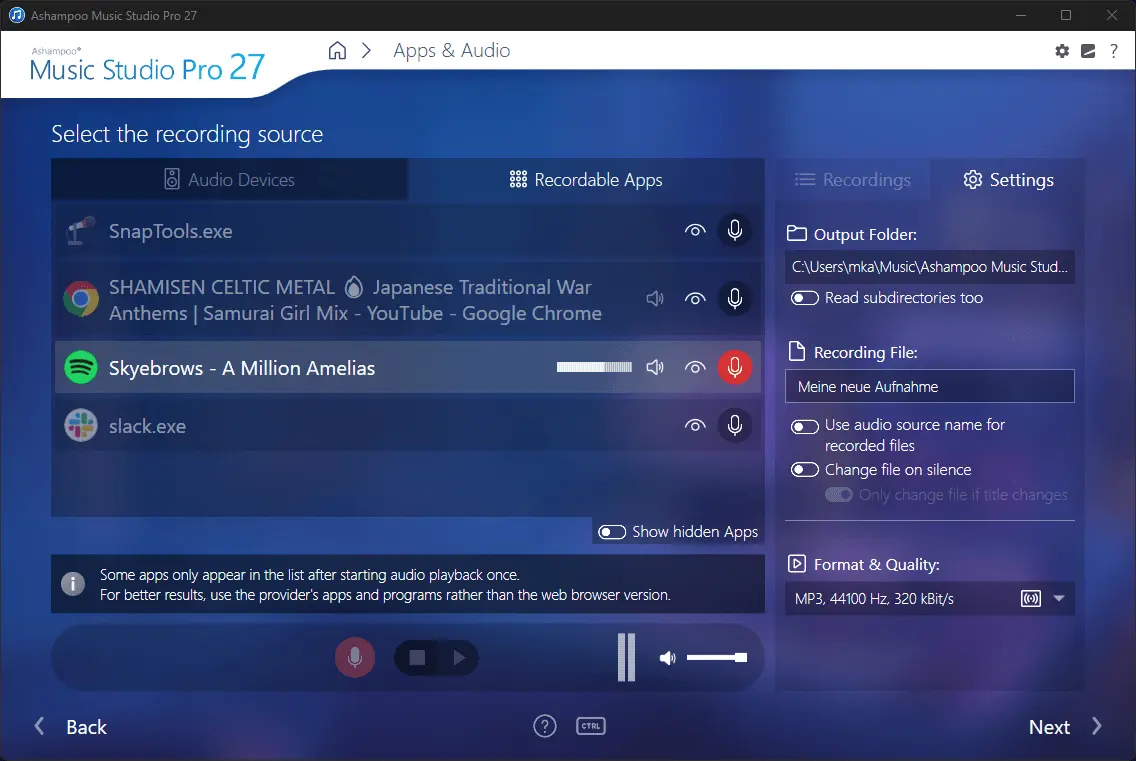
Task: Click the info icon beside the hint text
Action: [72, 583]
